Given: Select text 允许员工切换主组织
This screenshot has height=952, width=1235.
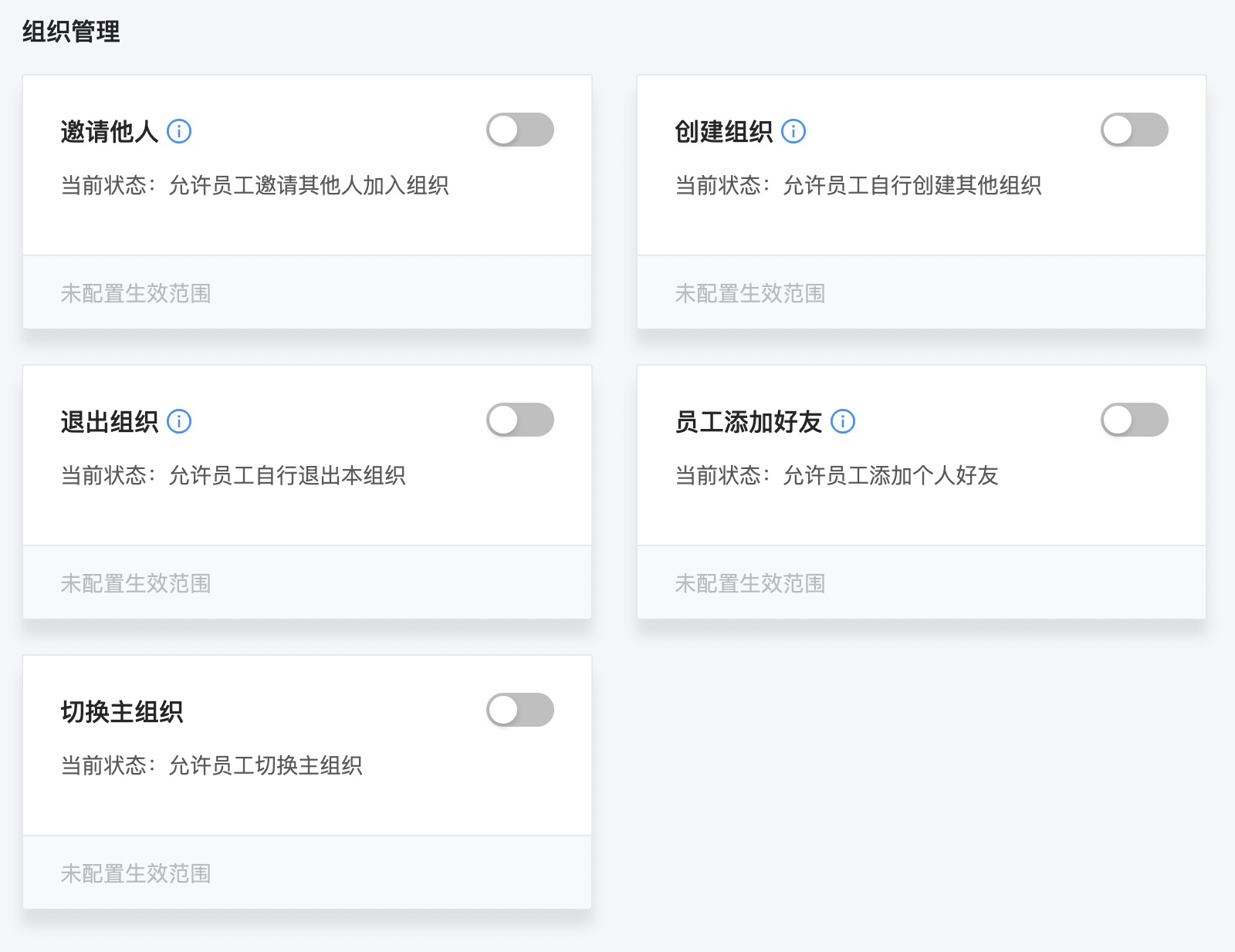Looking at the screenshot, I should [x=266, y=765].
